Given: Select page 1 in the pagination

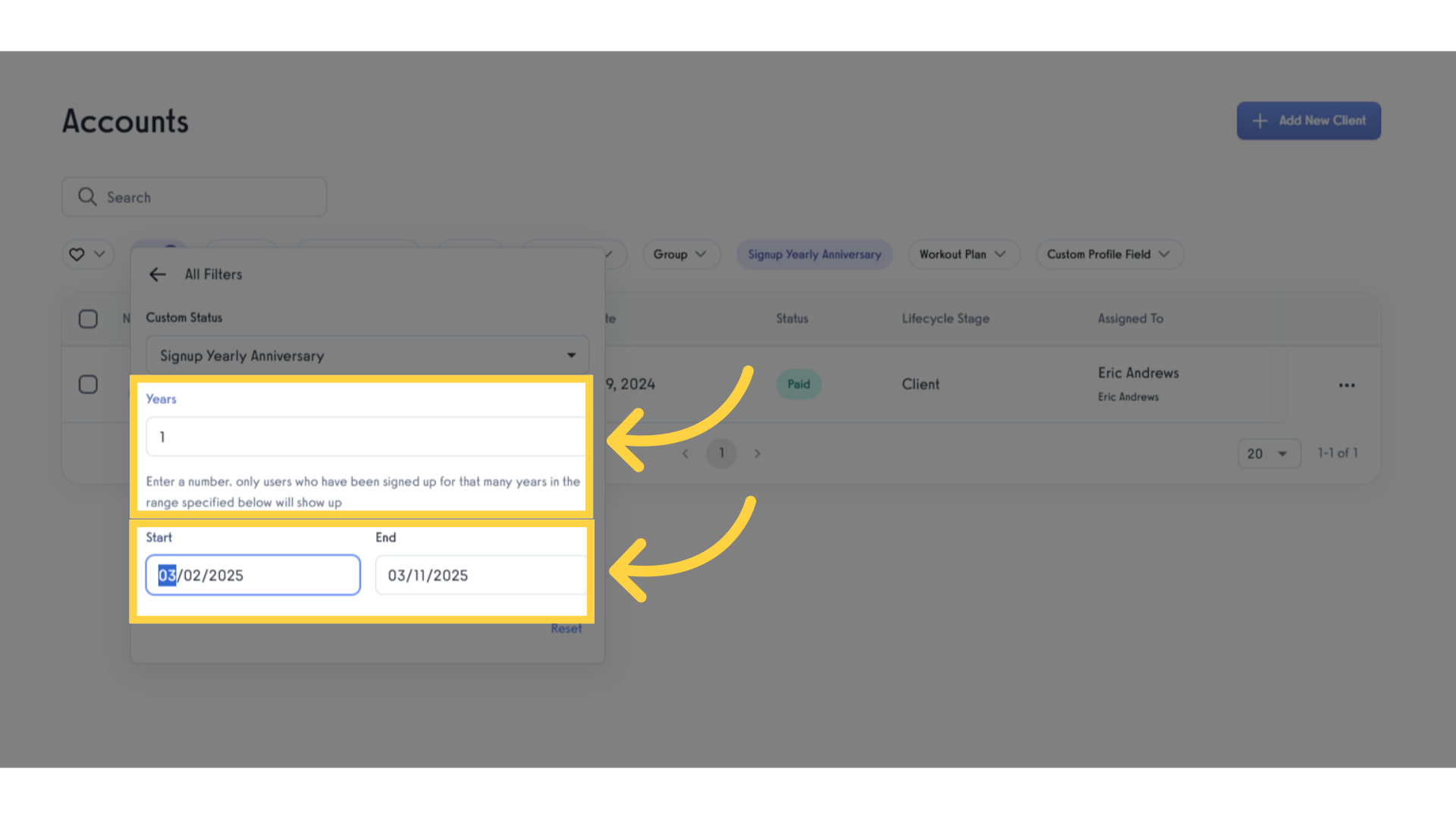Looking at the screenshot, I should tap(721, 453).
